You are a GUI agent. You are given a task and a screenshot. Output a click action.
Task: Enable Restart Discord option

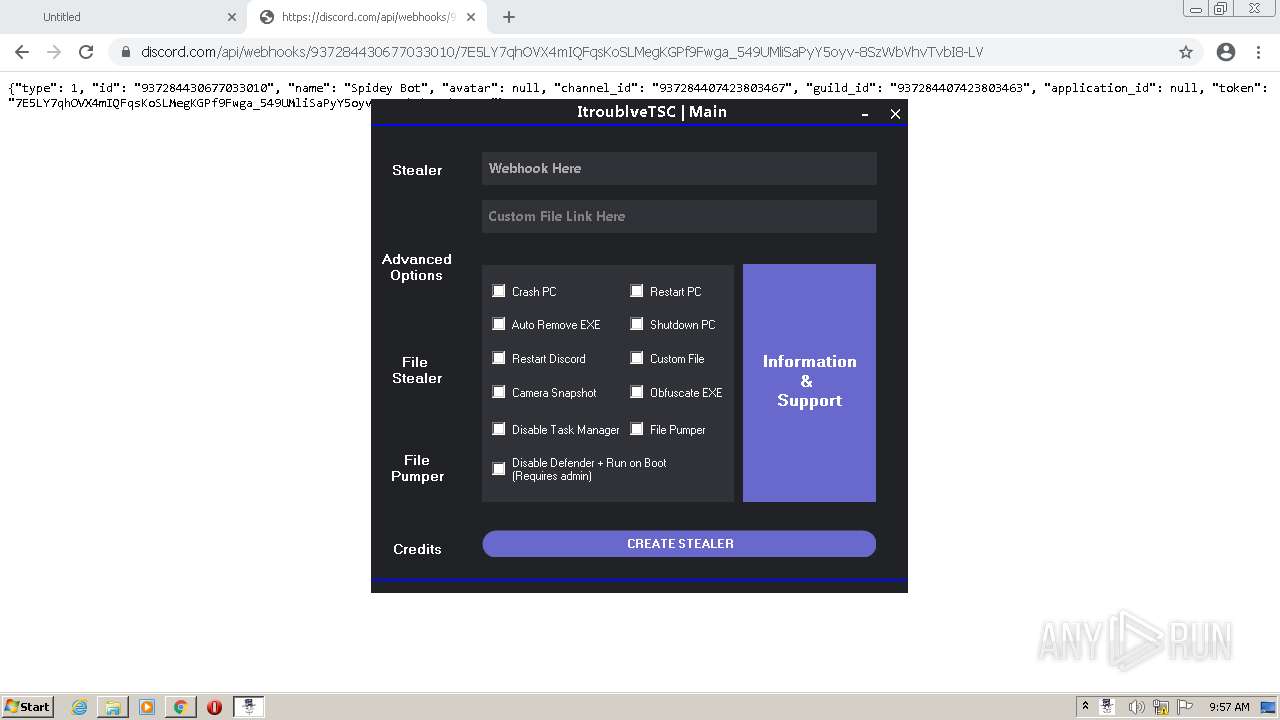pyautogui.click(x=499, y=358)
